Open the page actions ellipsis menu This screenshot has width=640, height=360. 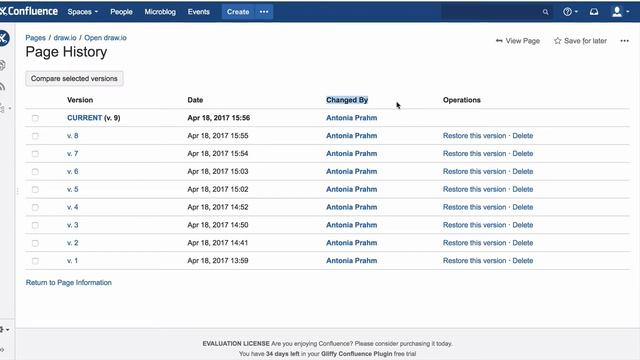[x=624, y=41]
